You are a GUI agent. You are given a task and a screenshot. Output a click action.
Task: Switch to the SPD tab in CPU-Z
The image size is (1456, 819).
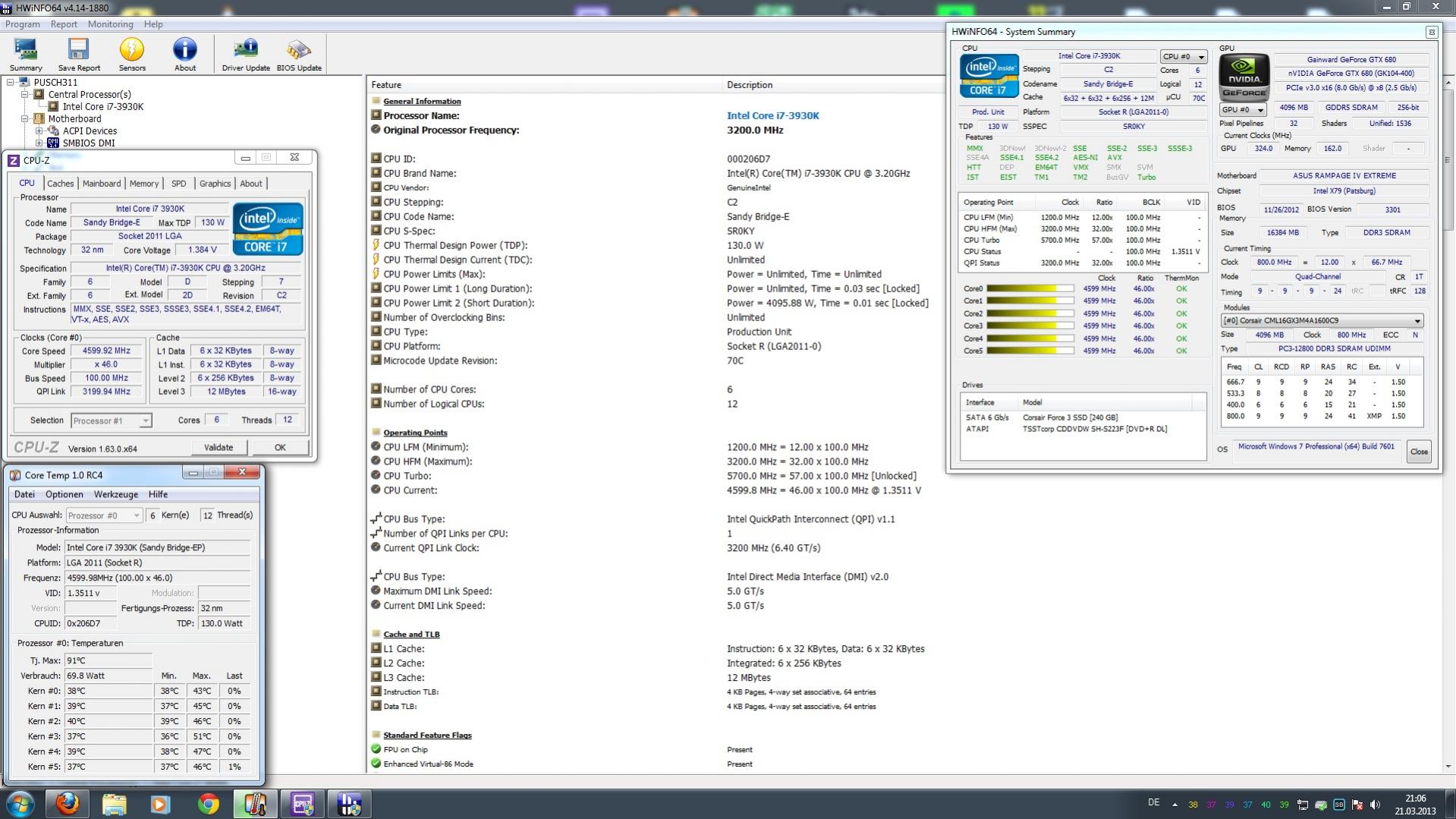[179, 184]
